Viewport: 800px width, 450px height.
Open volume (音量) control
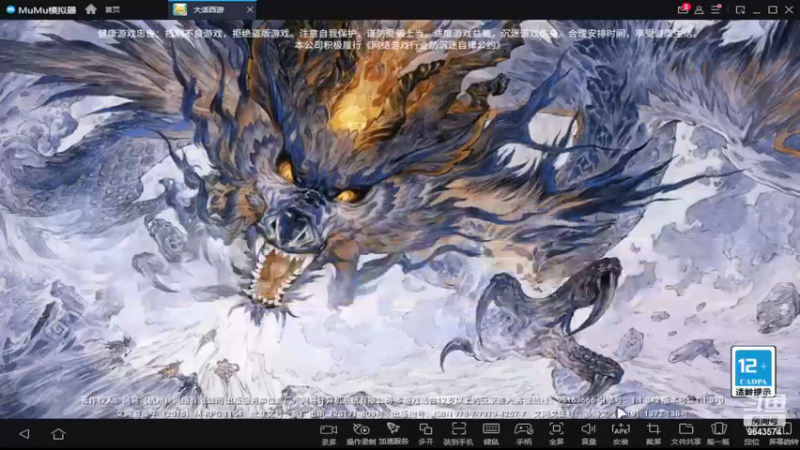pos(588,434)
